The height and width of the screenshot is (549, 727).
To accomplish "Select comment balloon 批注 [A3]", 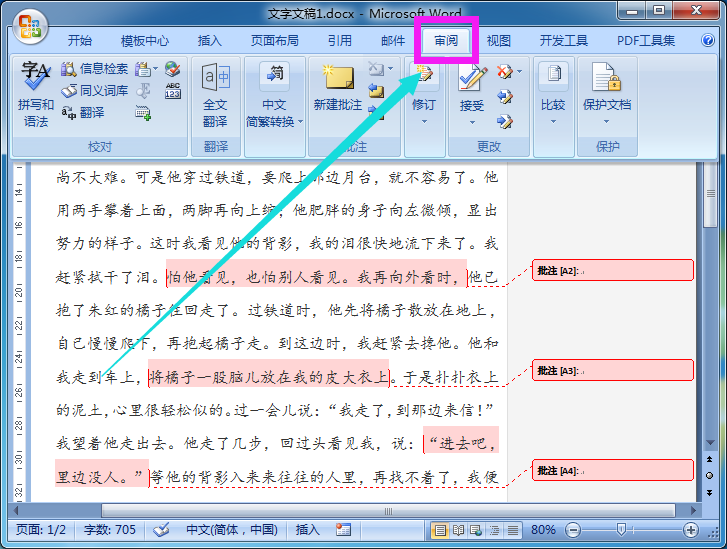I will 612,370.
